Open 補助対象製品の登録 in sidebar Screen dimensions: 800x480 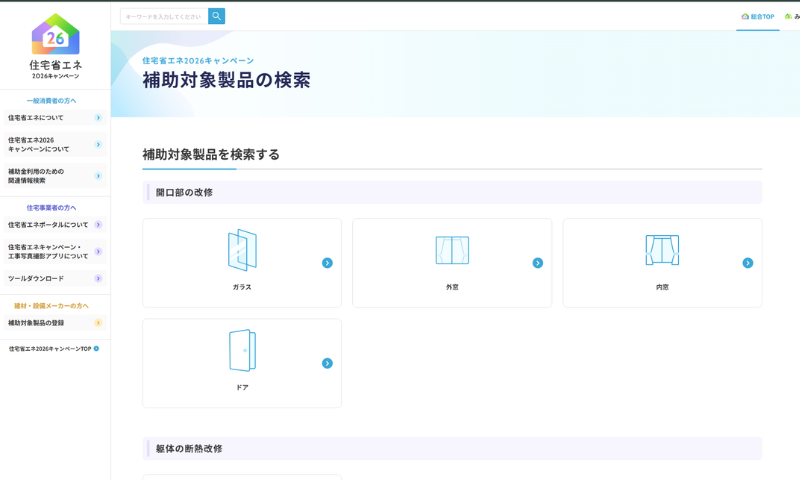pyautogui.click(x=54, y=323)
